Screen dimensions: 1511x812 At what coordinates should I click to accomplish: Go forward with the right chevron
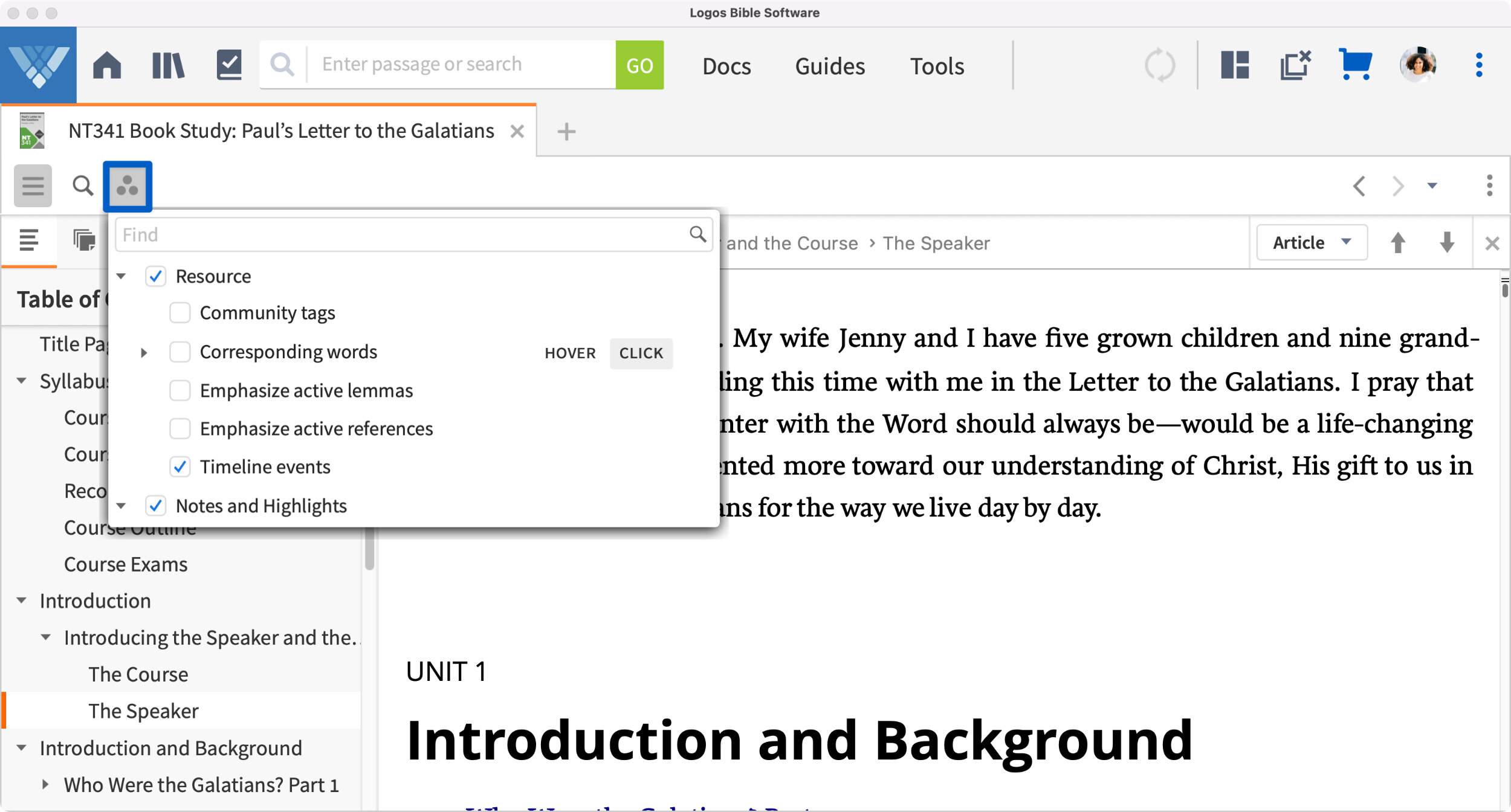[1397, 186]
